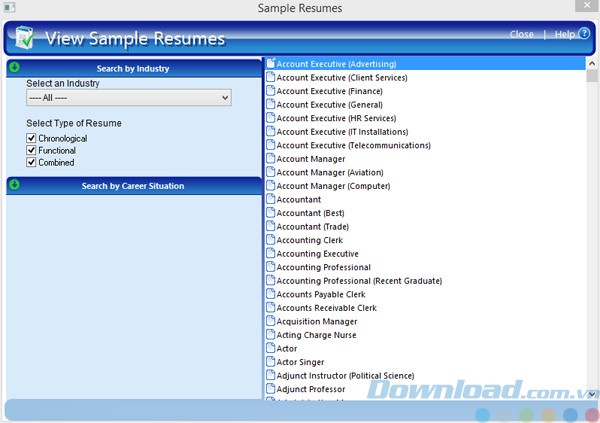Viewport: 600px width, 423px height.
Task: Choose Accounts Payable Clerk sample resume
Action: pos(321,295)
